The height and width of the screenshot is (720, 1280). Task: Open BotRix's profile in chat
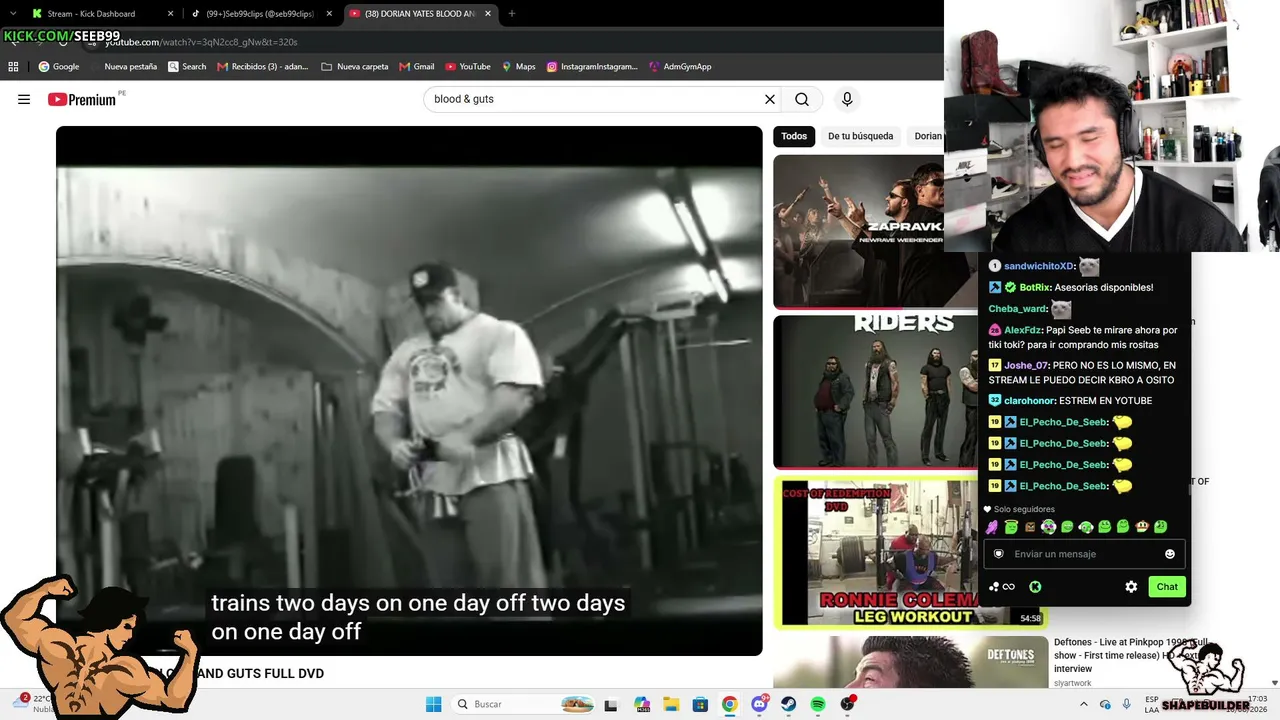(x=1033, y=287)
